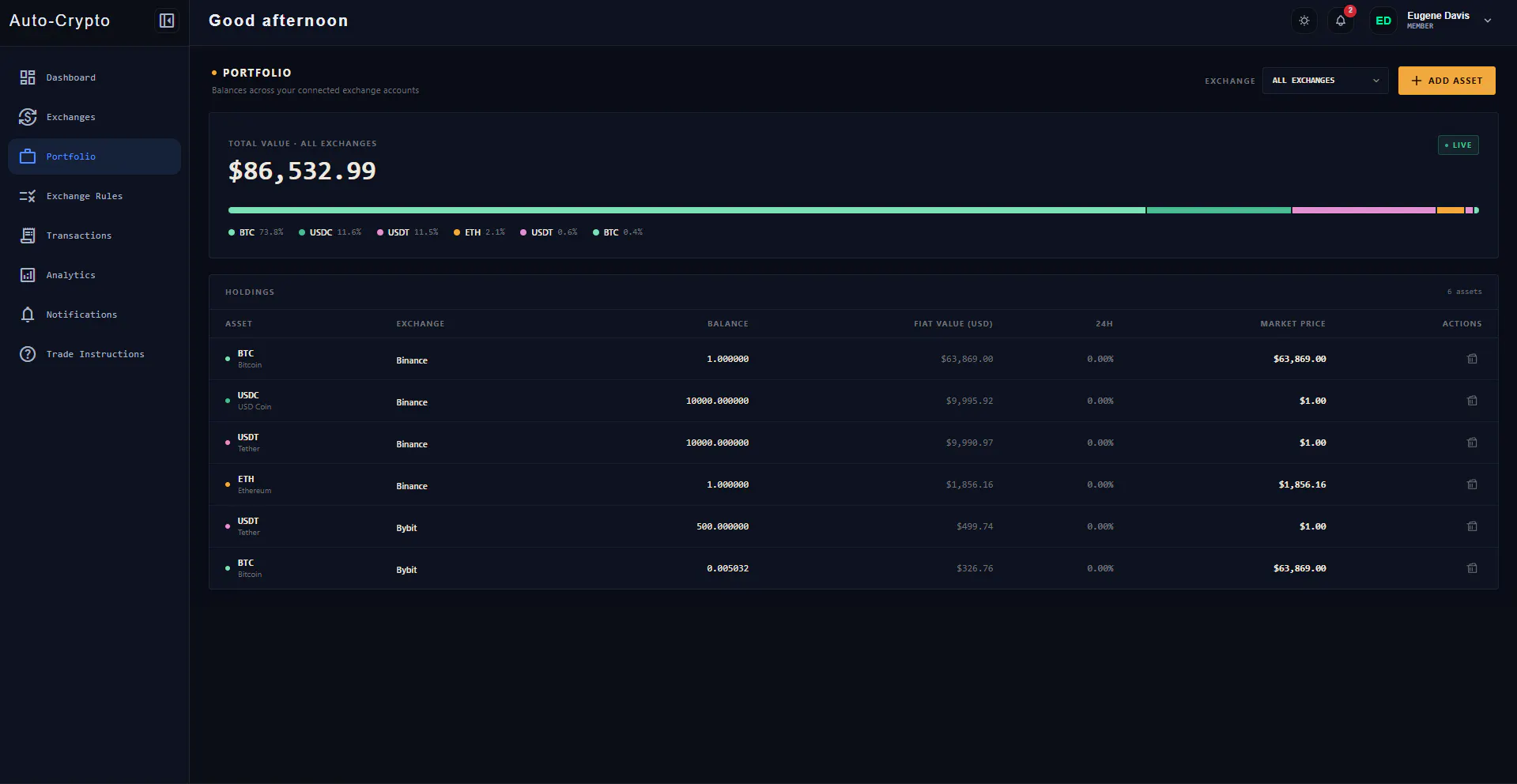Image resolution: width=1517 pixels, height=784 pixels.
Task: Click the 24H column header
Action: pos(1104,324)
